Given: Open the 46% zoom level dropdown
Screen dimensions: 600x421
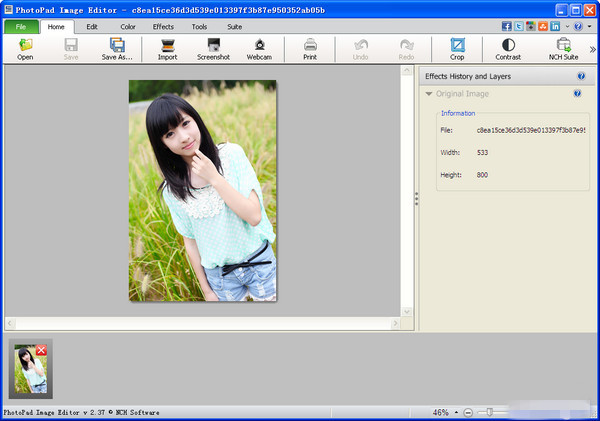Looking at the screenshot, I should [x=456, y=412].
